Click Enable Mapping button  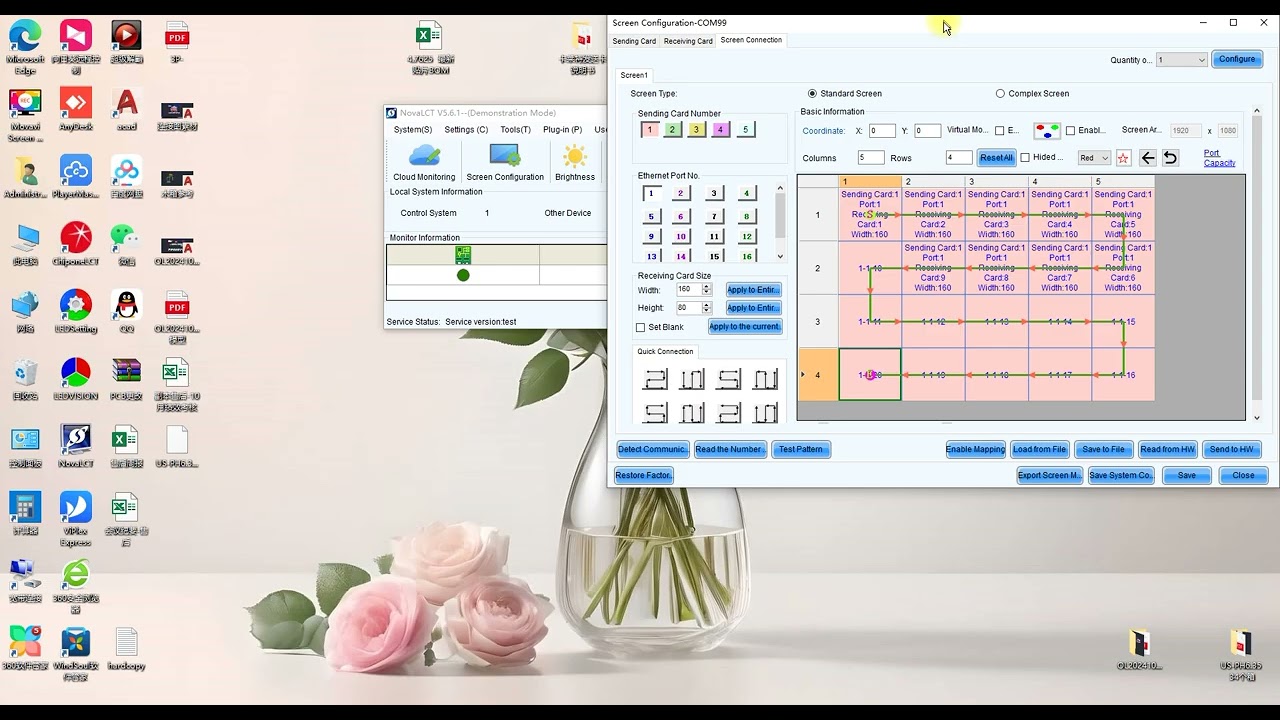975,449
